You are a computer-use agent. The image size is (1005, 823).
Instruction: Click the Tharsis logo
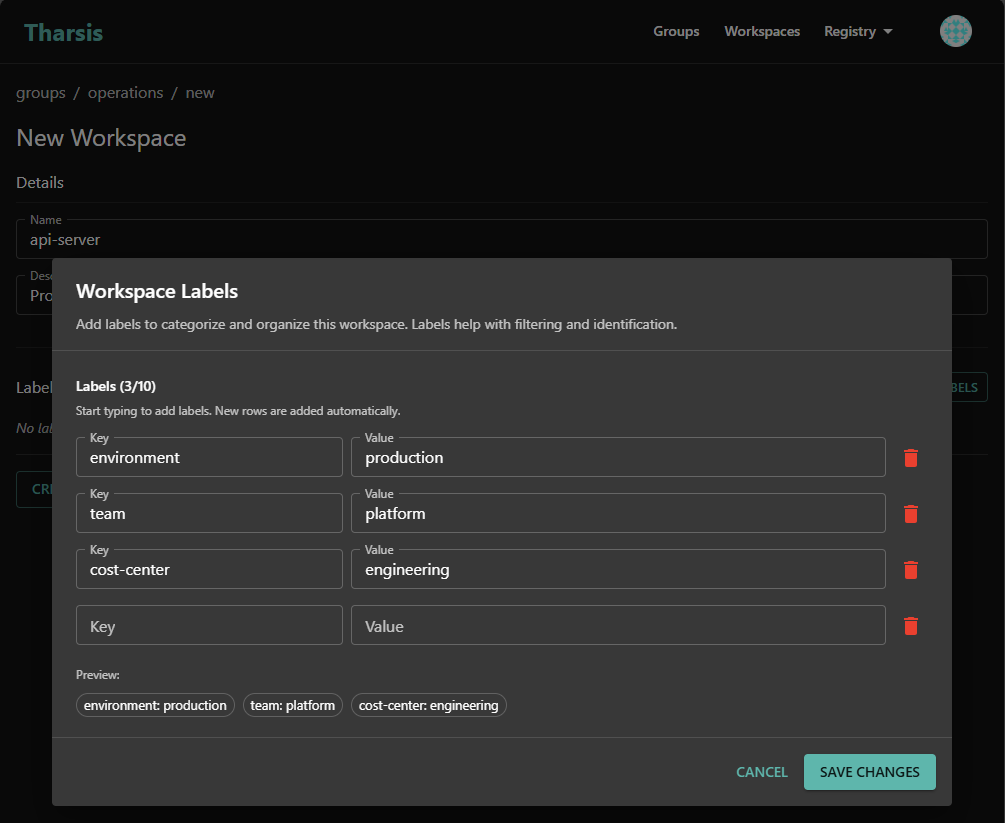tap(63, 31)
